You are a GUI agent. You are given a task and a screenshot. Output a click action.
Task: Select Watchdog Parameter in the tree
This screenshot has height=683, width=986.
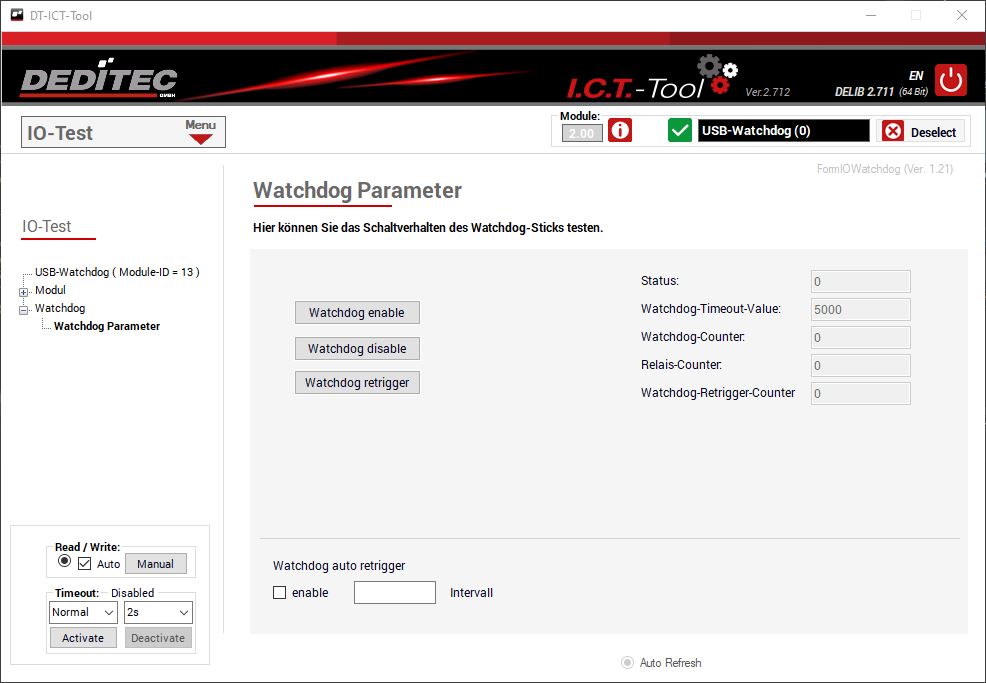(x=107, y=326)
